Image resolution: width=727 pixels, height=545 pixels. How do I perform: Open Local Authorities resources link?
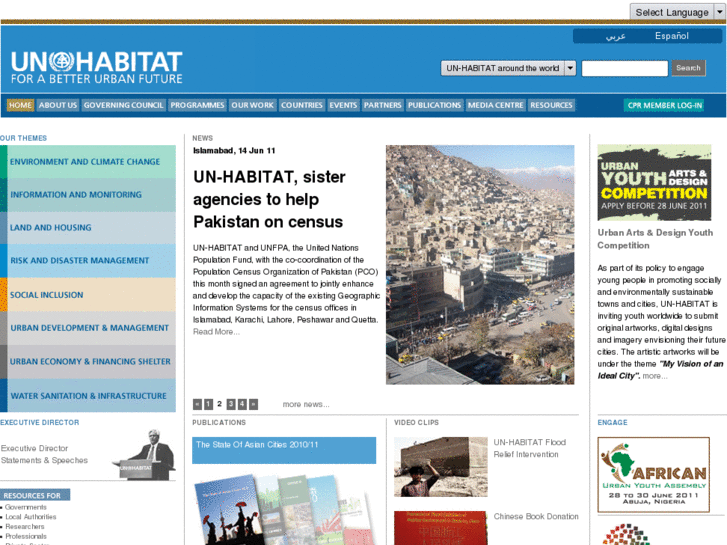(x=31, y=517)
